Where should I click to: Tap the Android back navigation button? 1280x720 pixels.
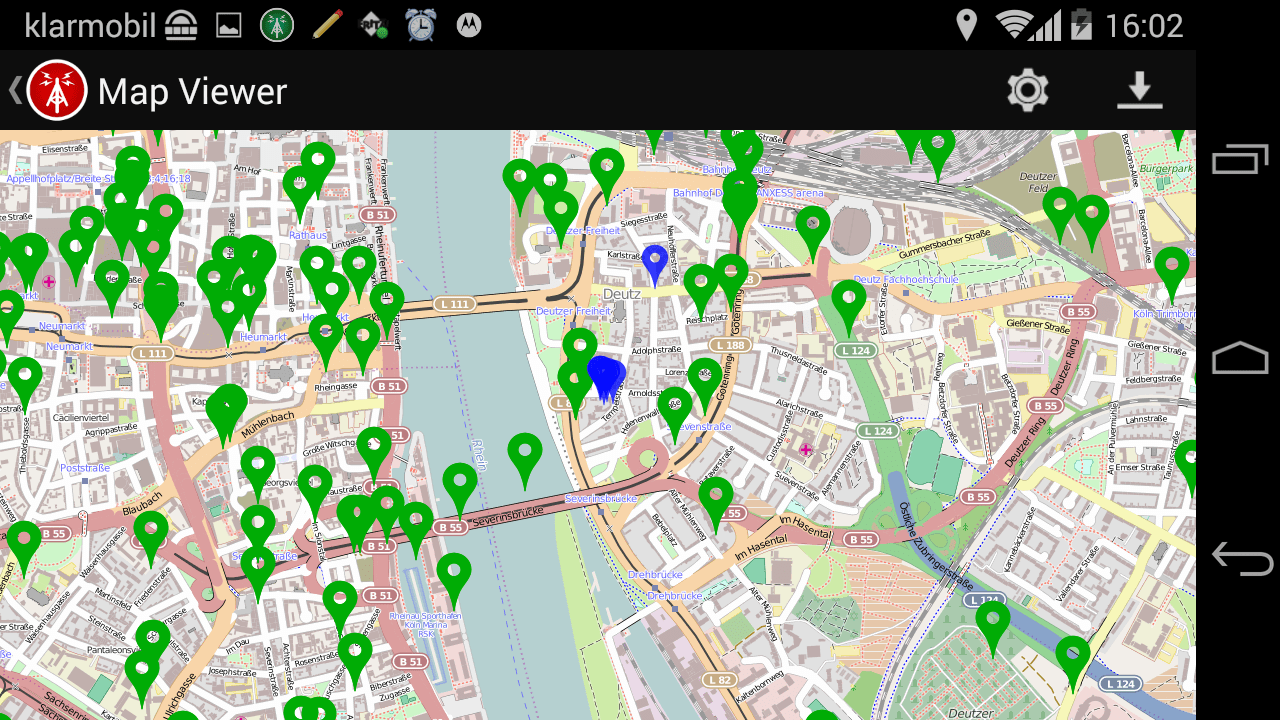(1241, 558)
